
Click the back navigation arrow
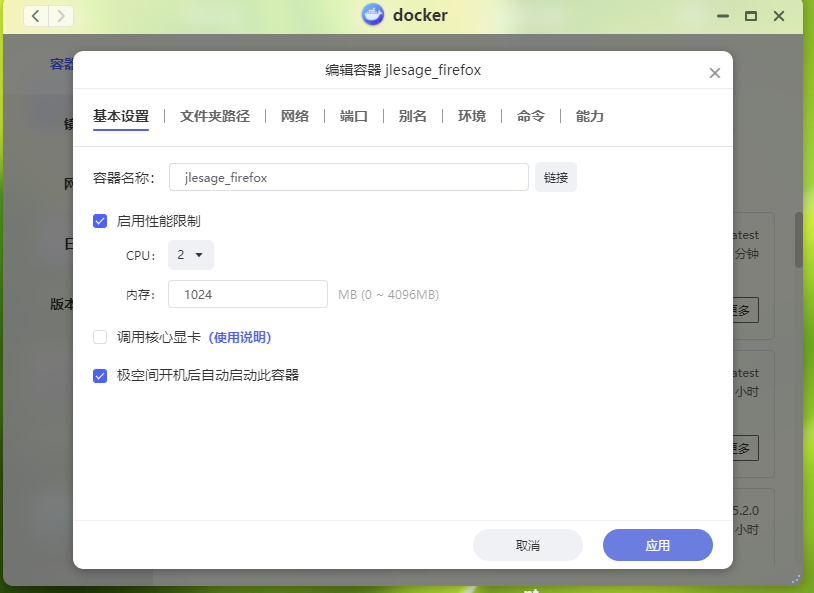tap(36, 16)
